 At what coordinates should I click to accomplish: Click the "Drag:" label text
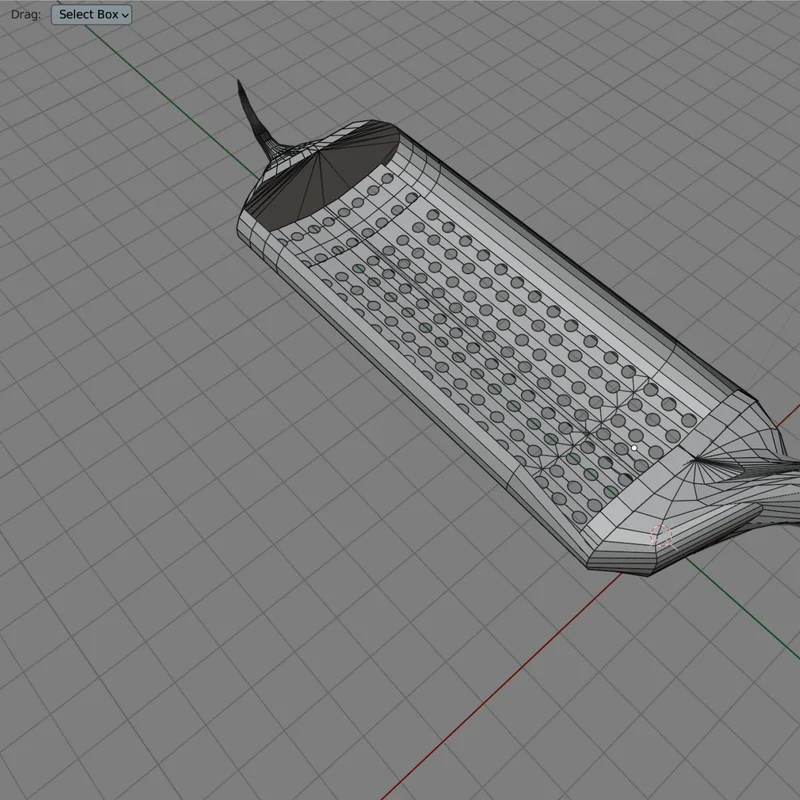(x=26, y=15)
